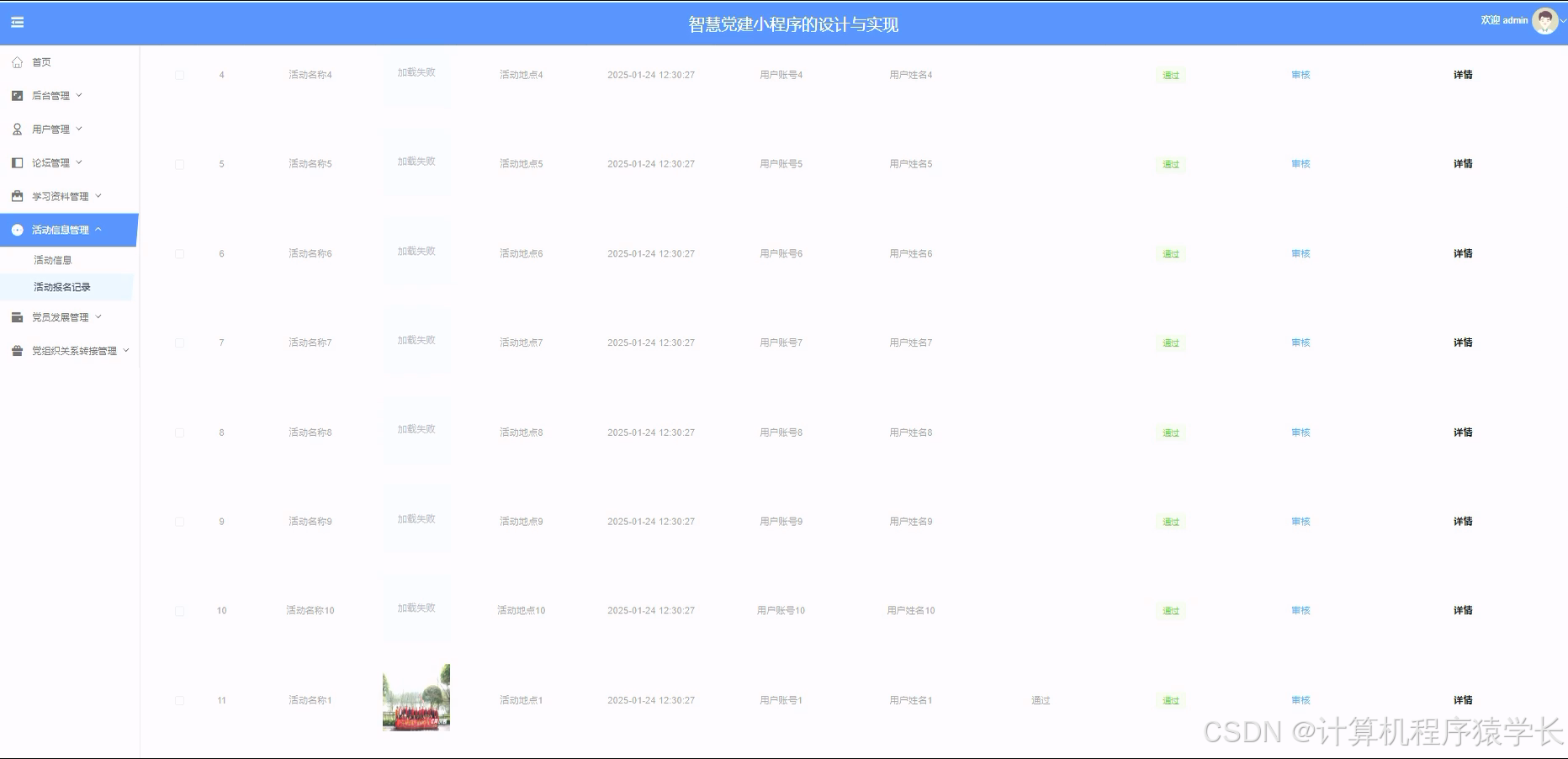Click the 用户管理 person icon
The height and width of the screenshot is (759, 1568).
[17, 130]
